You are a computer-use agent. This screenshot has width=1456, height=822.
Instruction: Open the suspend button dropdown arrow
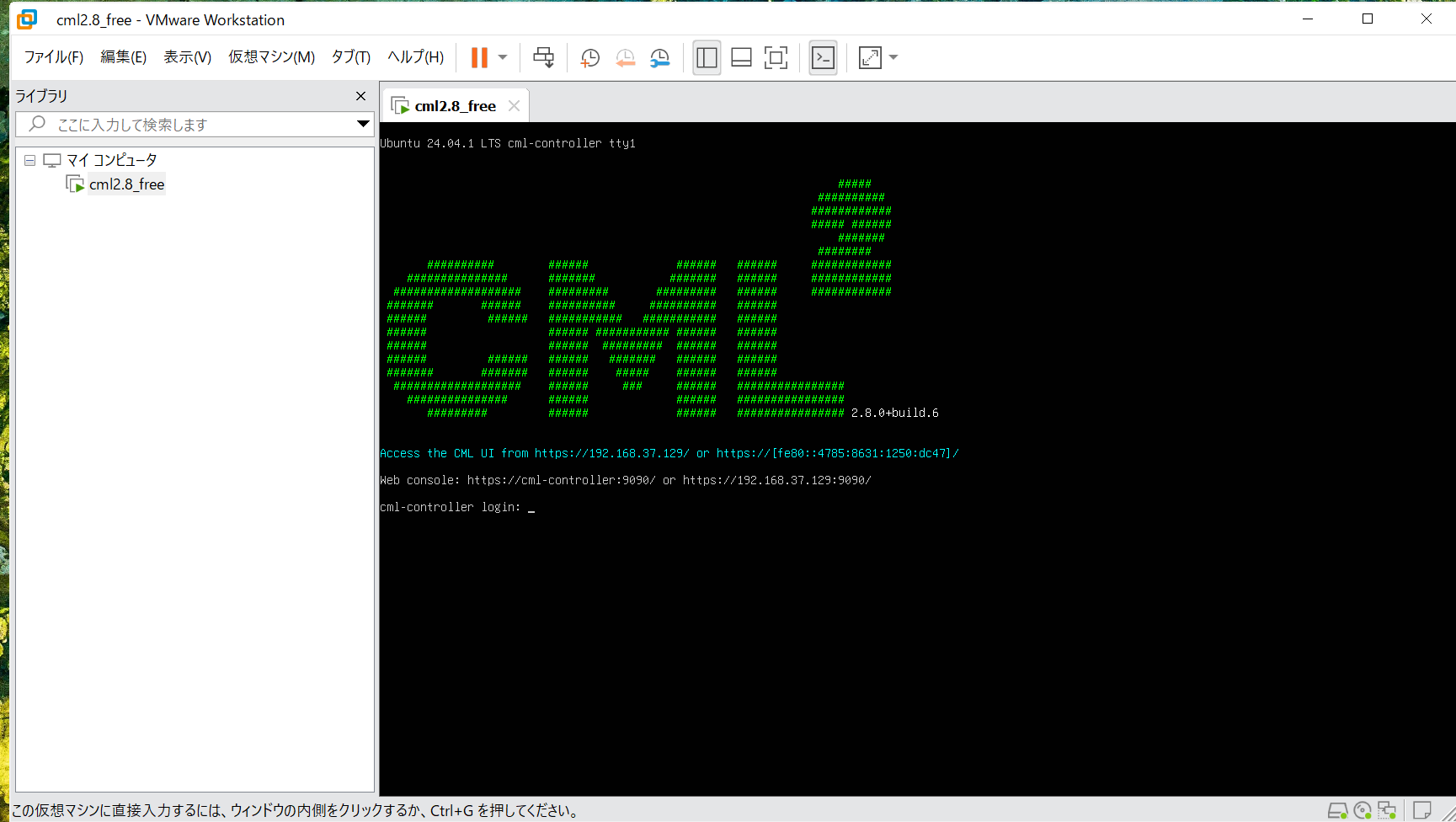503,57
